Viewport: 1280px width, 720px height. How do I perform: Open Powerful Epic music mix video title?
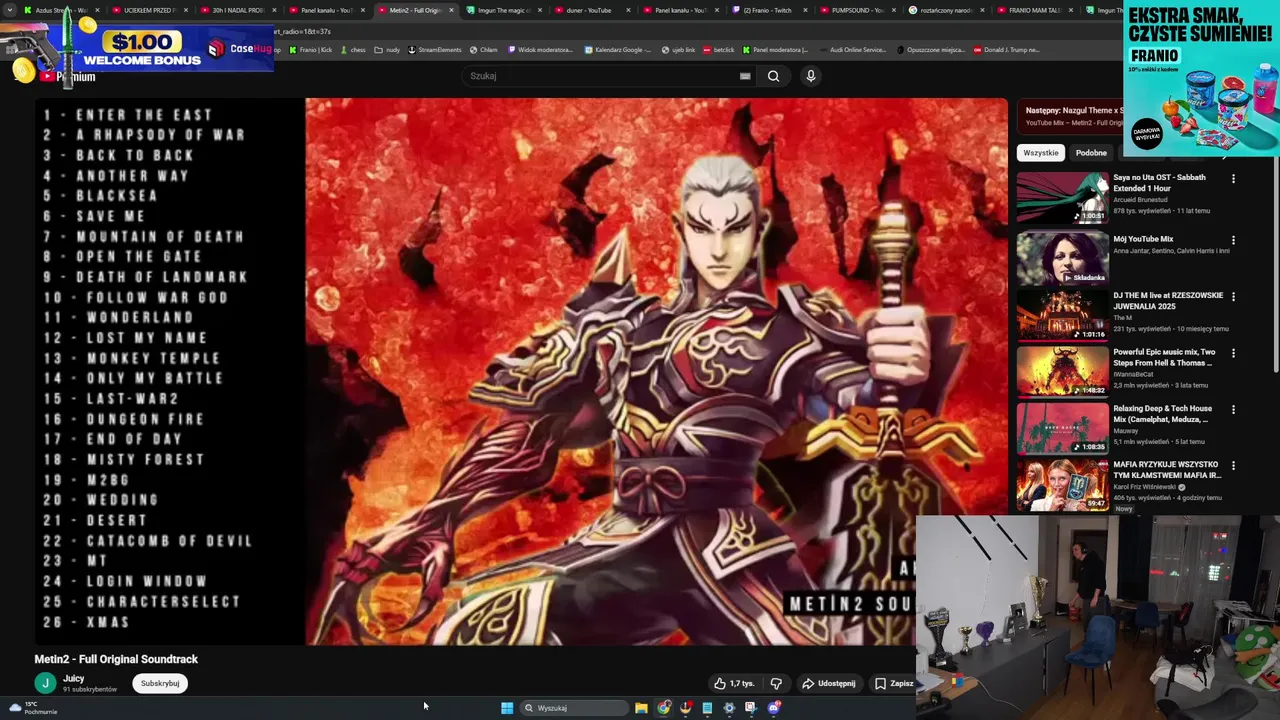1164,357
